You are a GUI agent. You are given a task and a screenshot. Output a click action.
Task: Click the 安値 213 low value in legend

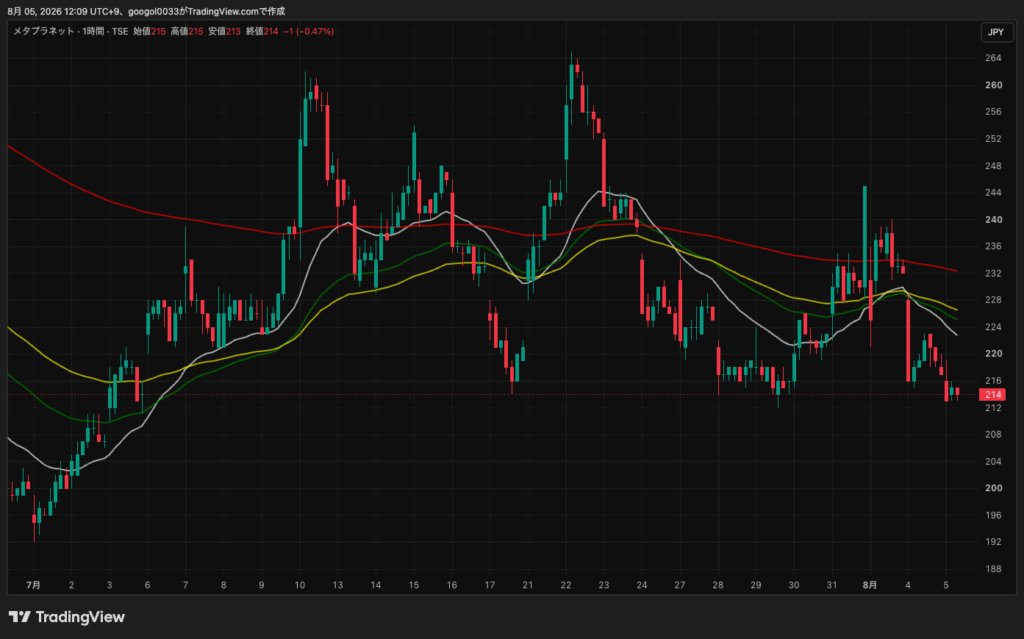[225, 31]
